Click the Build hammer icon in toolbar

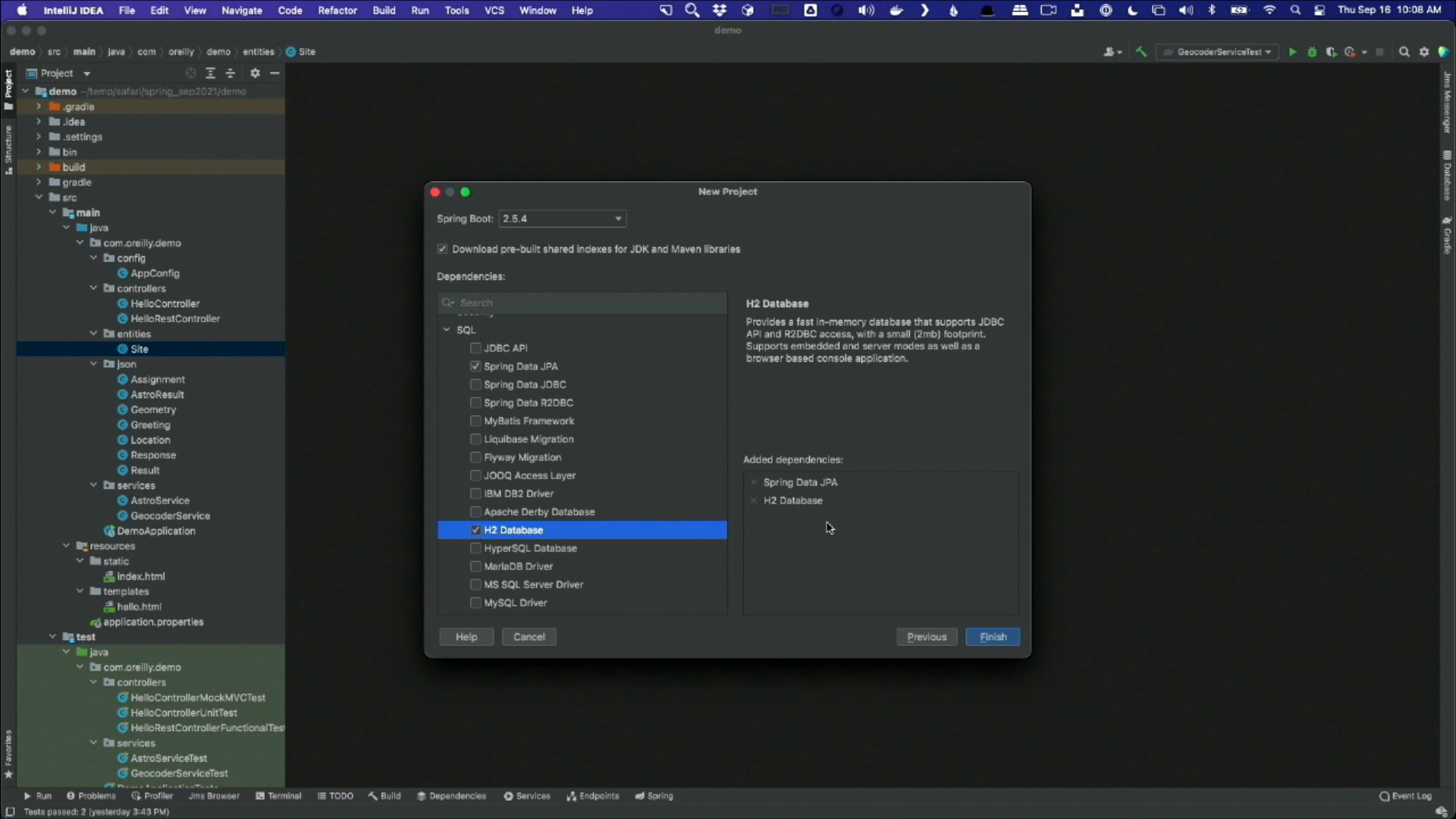click(x=1141, y=52)
